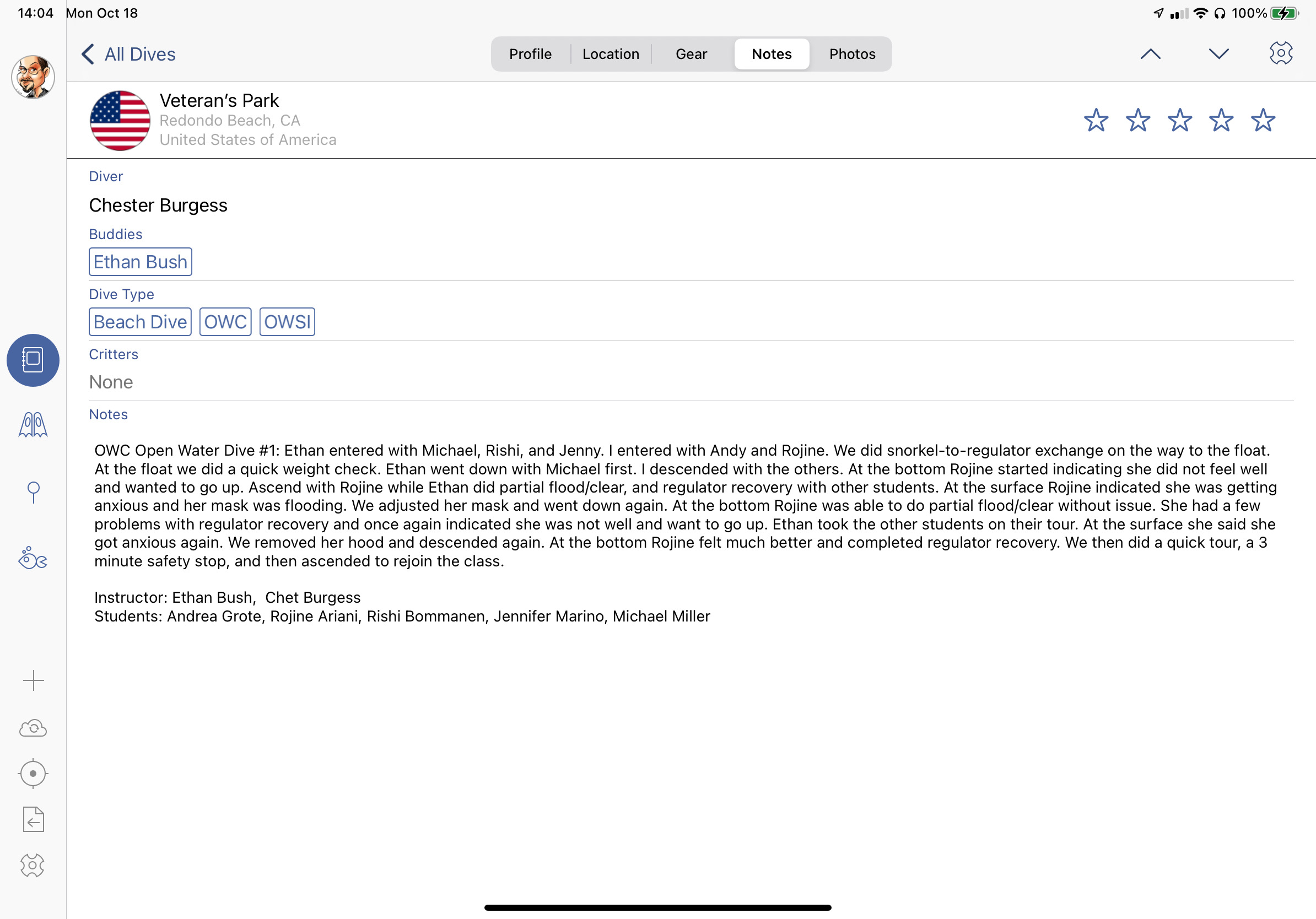1316x919 pixels.
Task: Tap the import file arrow icon
Action: tap(33, 819)
